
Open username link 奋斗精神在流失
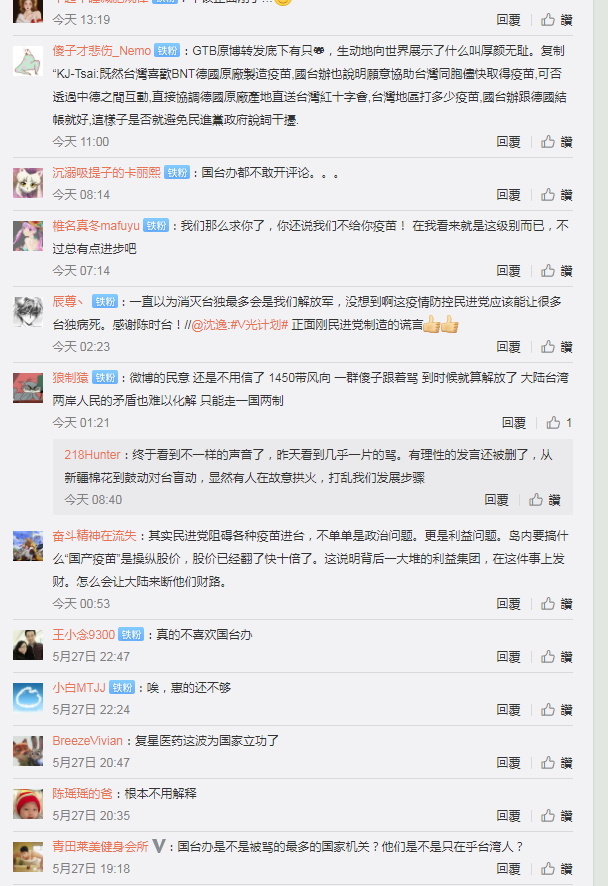coord(94,536)
